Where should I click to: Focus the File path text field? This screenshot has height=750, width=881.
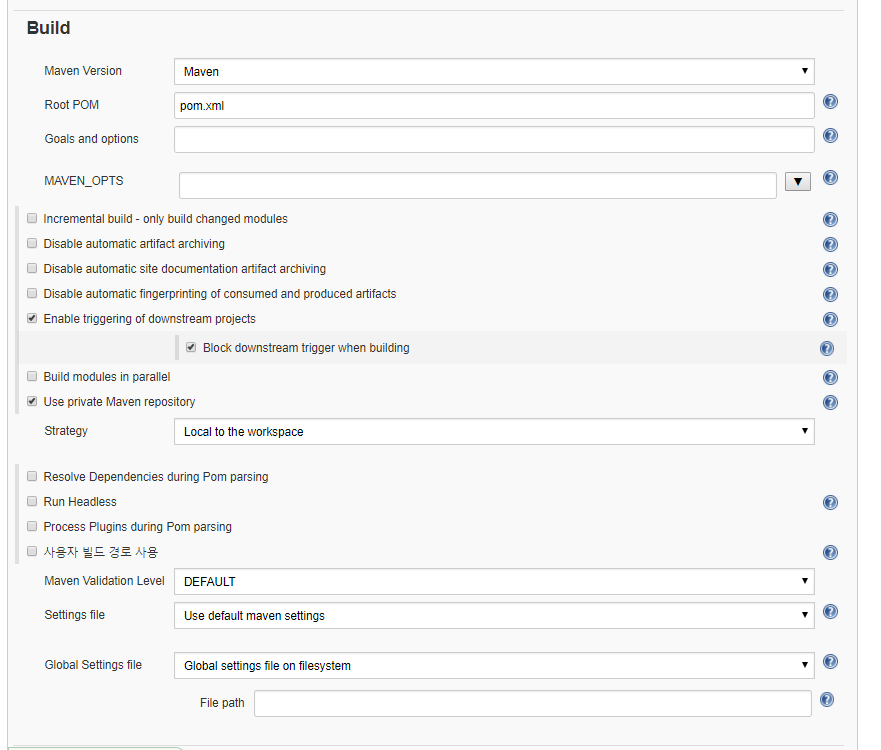click(532, 704)
